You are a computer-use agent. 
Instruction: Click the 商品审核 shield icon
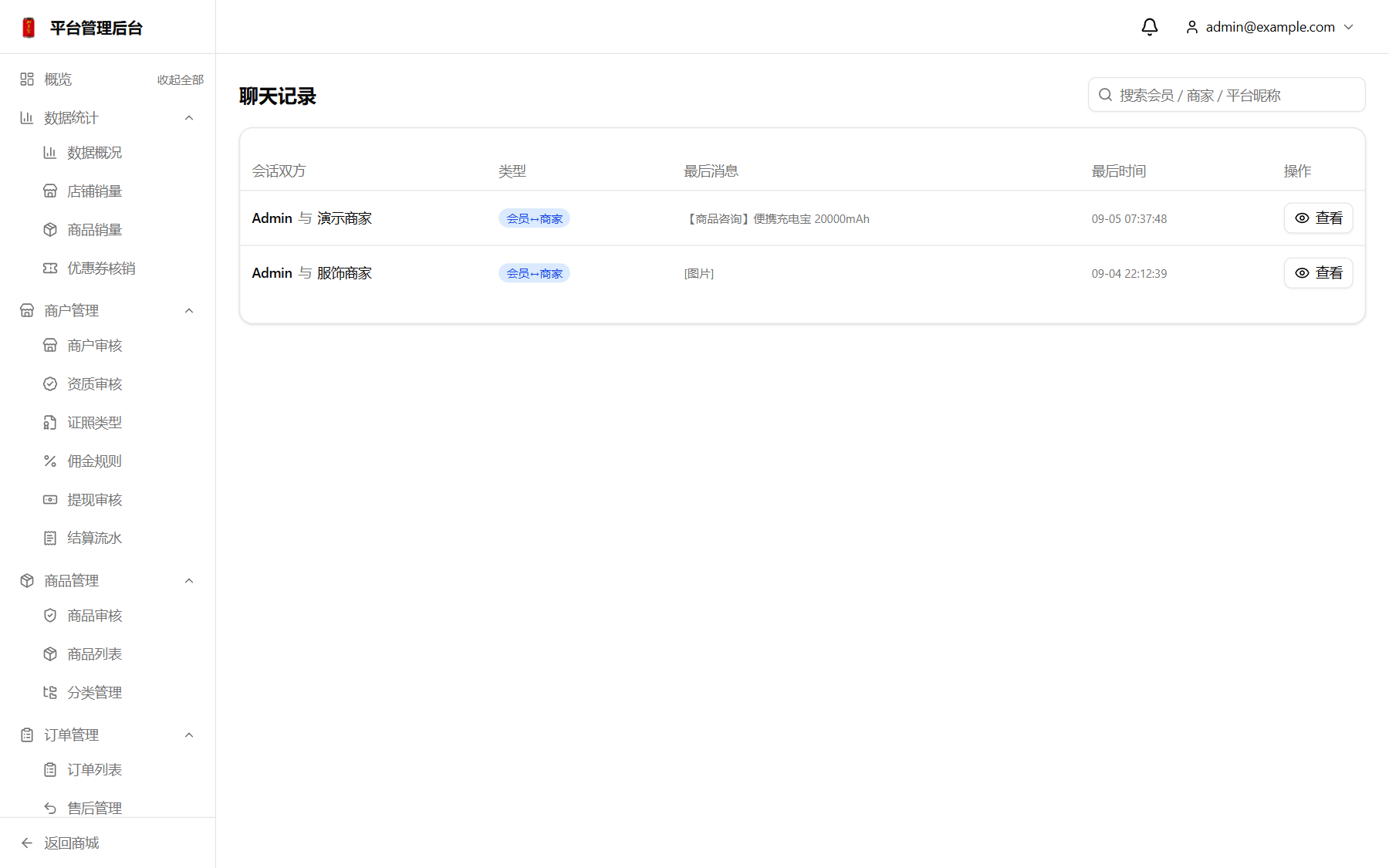tap(50, 615)
